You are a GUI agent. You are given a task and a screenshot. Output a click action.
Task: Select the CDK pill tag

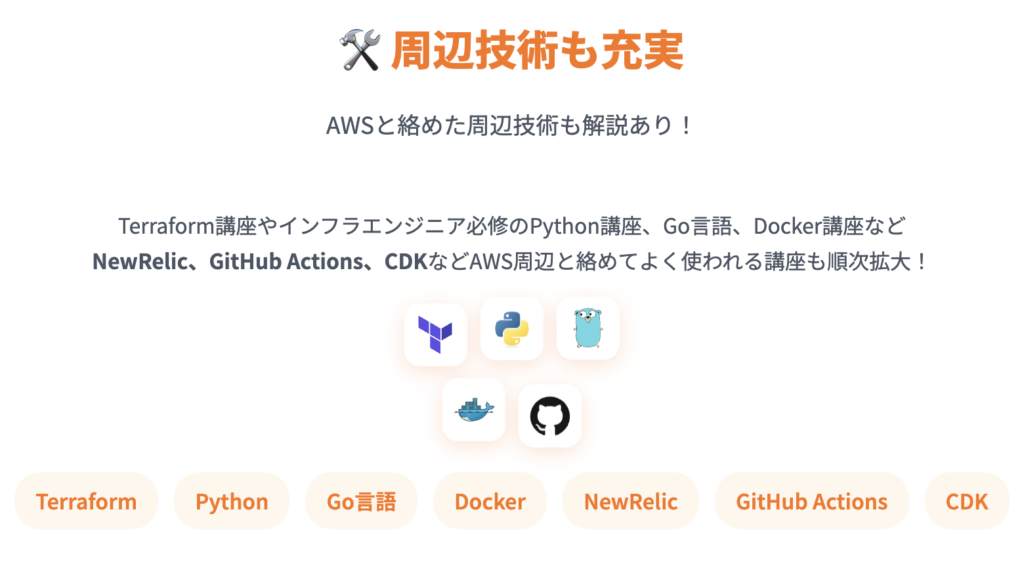[x=967, y=501]
